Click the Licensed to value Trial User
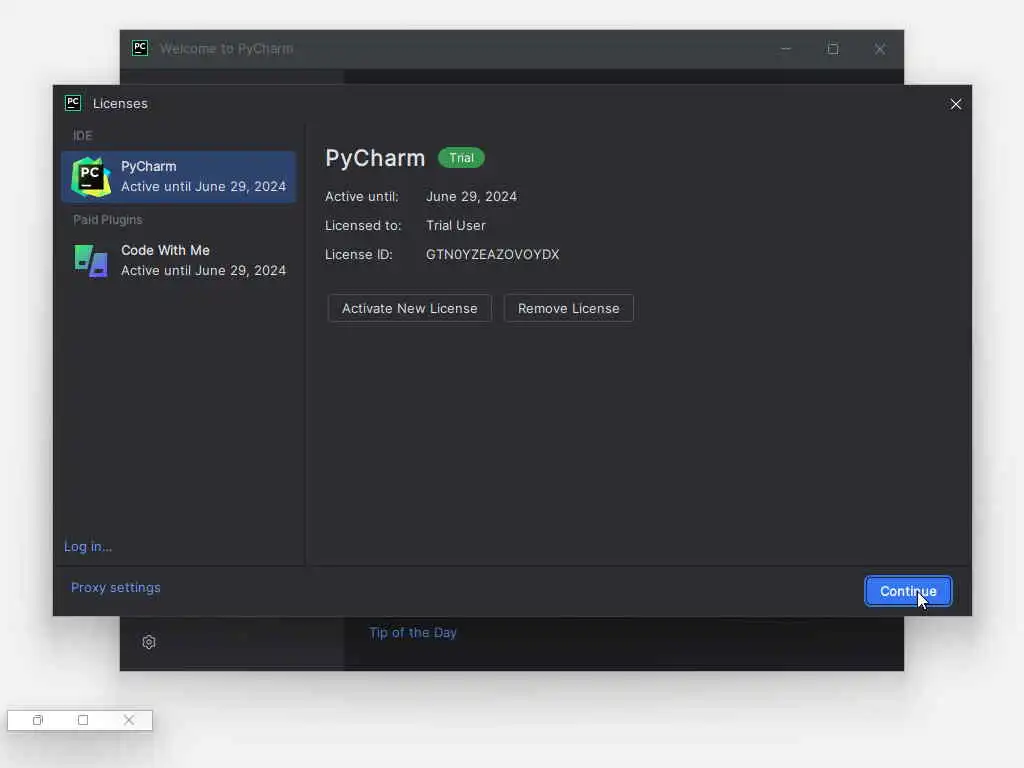This screenshot has width=1024, height=768. click(456, 225)
